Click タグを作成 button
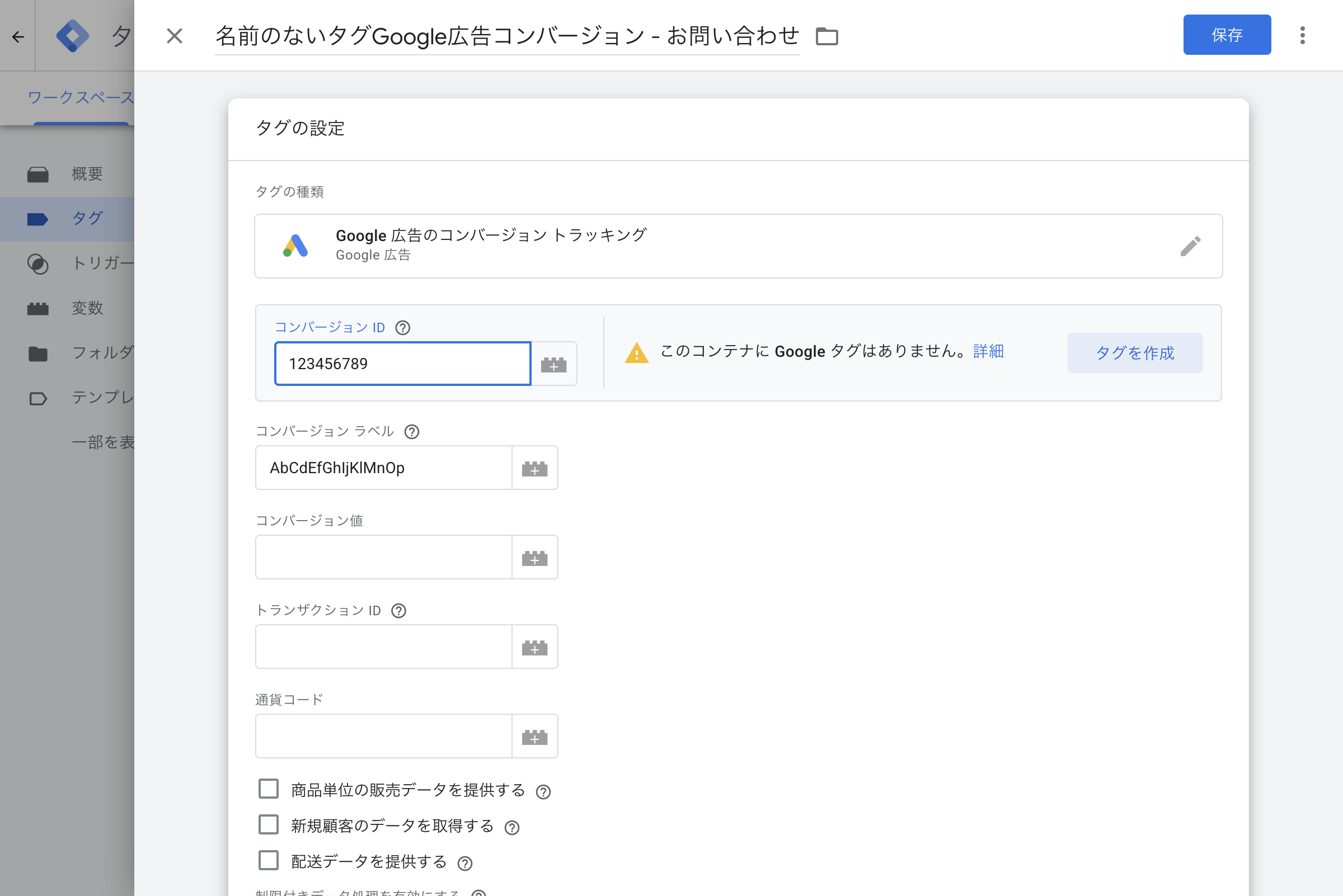The height and width of the screenshot is (896, 1343). pyautogui.click(x=1135, y=353)
